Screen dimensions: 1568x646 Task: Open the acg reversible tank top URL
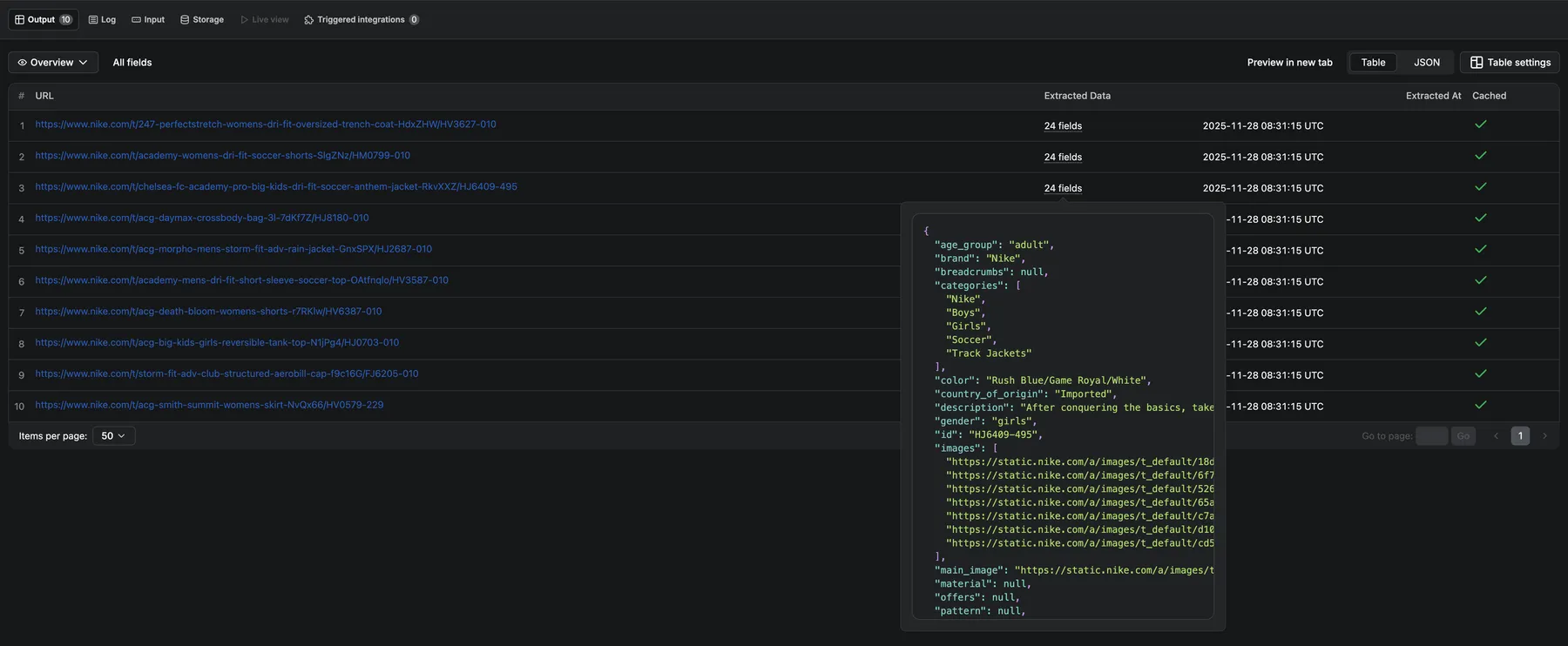tap(217, 343)
